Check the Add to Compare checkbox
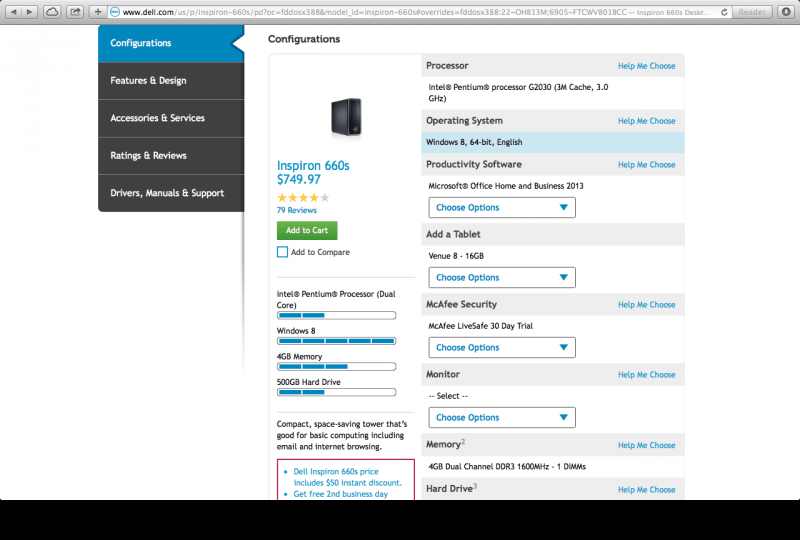Viewport: 800px width, 540px height. click(282, 252)
